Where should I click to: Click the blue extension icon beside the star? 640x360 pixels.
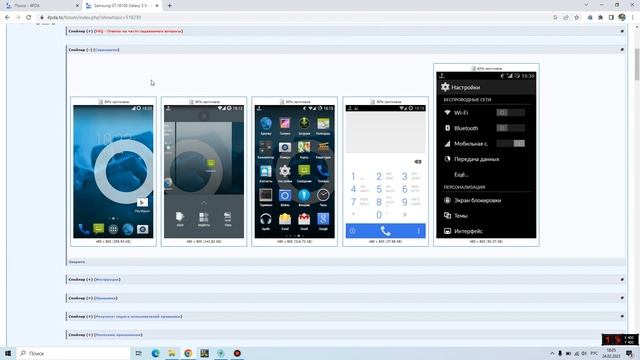(x=590, y=18)
